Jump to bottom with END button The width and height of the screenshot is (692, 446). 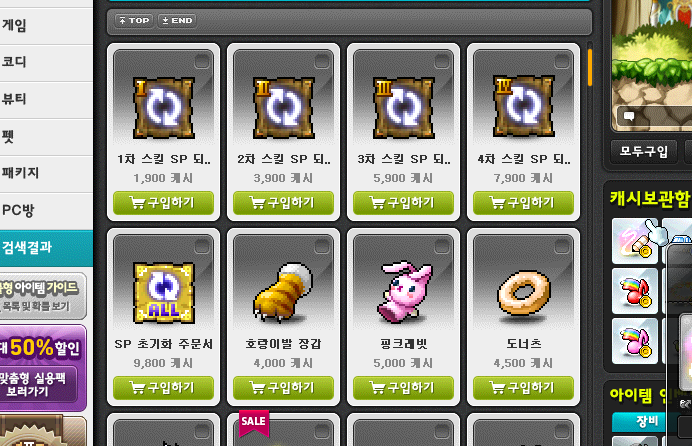177,20
